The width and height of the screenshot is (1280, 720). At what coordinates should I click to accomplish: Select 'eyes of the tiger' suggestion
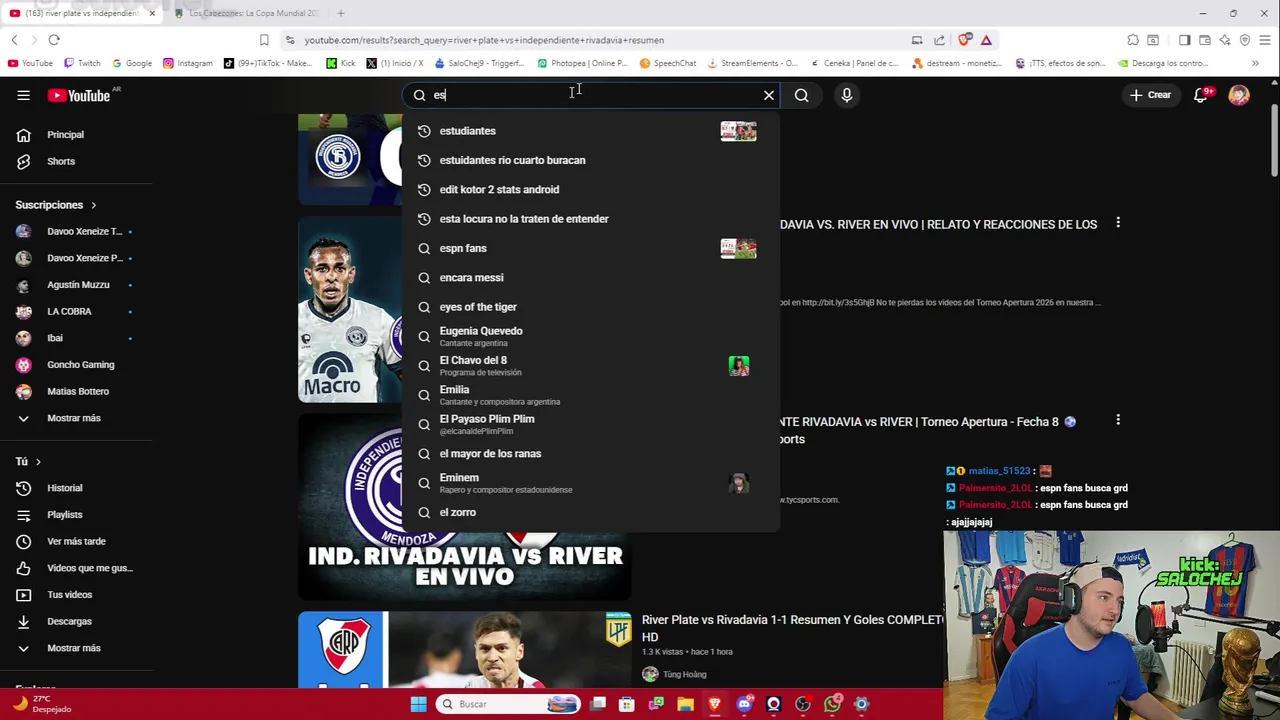pyautogui.click(x=590, y=307)
